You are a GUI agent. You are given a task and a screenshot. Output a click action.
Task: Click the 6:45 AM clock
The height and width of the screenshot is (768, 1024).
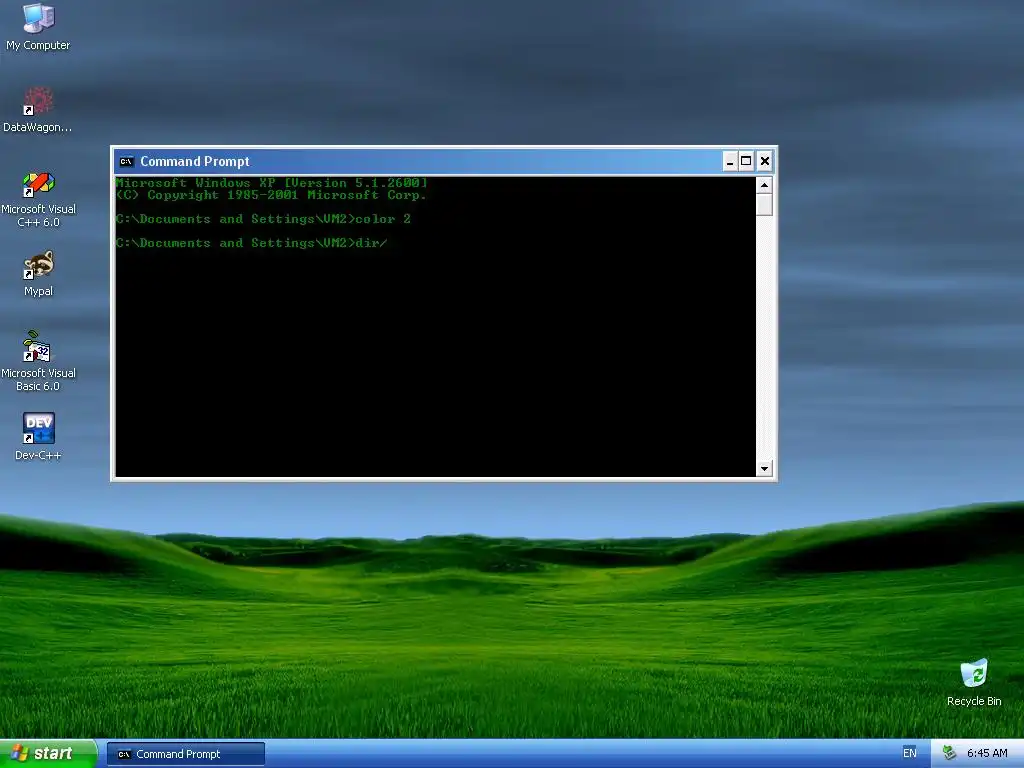tap(987, 753)
